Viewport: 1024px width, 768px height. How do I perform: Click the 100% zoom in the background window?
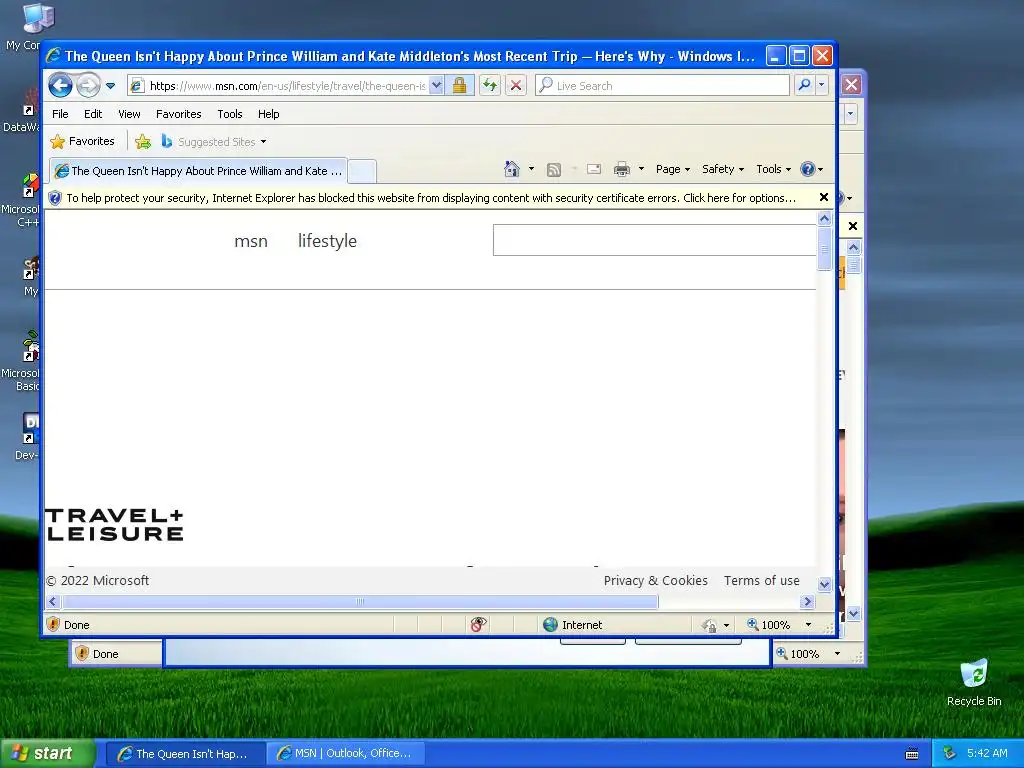click(797, 654)
